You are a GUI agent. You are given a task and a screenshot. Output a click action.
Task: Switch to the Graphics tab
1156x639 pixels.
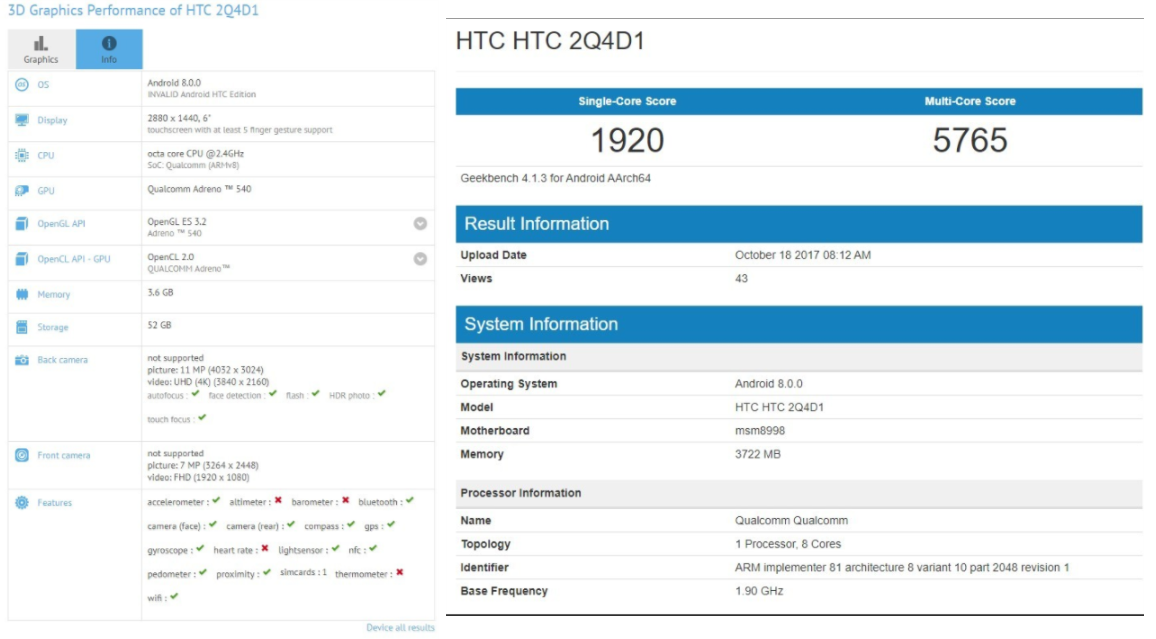click(x=41, y=49)
